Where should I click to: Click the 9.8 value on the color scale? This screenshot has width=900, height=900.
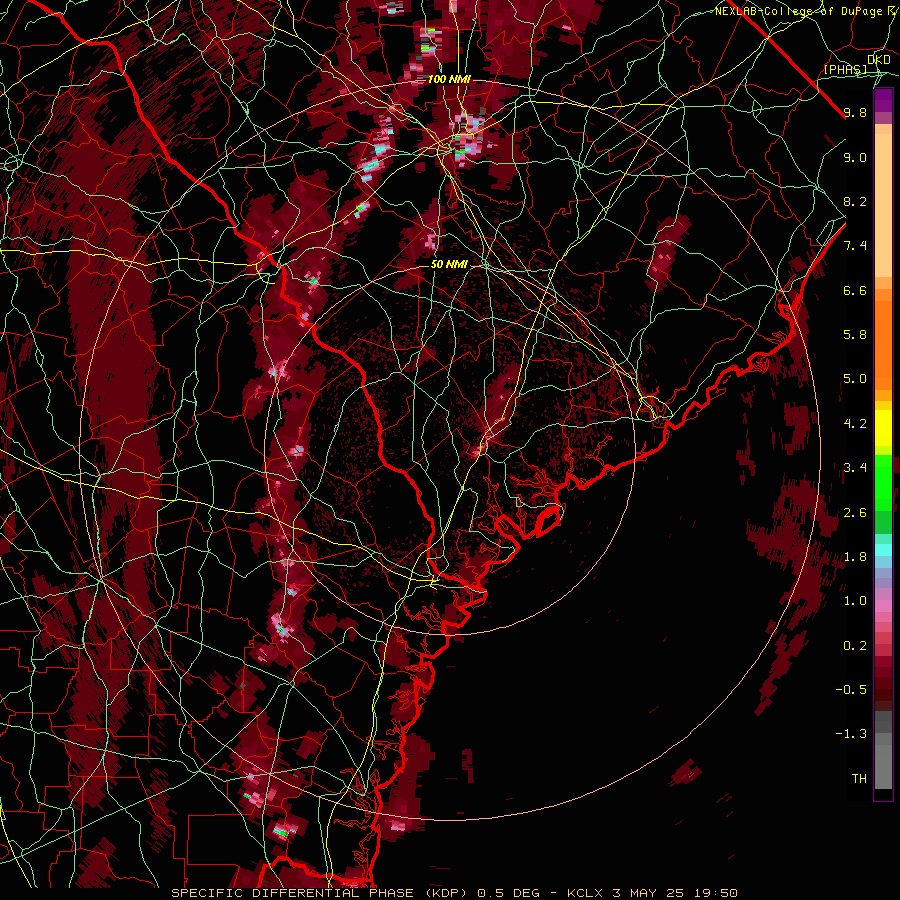point(855,112)
